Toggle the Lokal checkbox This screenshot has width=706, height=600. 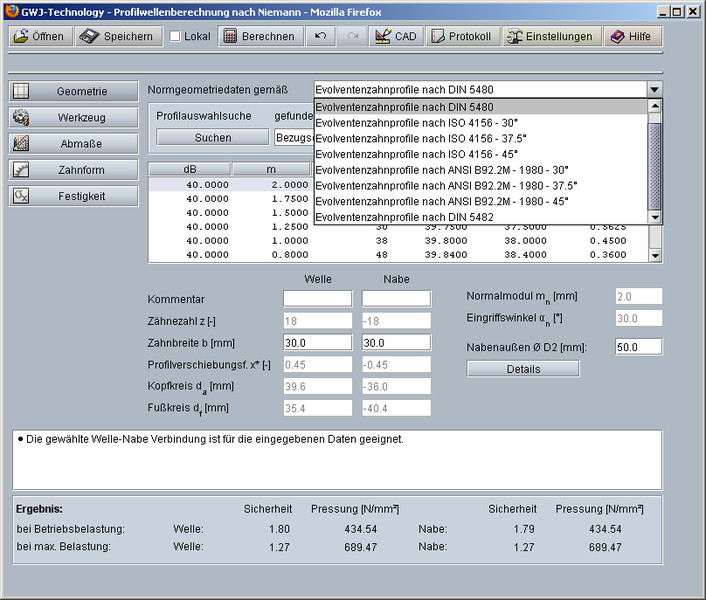point(176,36)
